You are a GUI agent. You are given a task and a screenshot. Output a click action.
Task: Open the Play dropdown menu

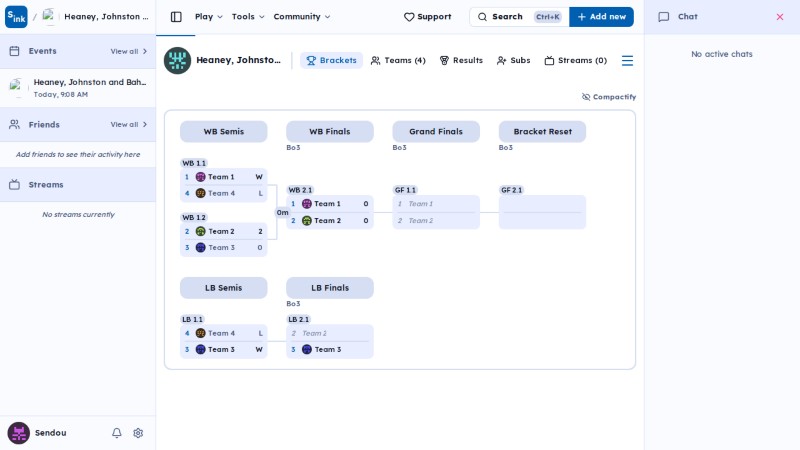209,17
